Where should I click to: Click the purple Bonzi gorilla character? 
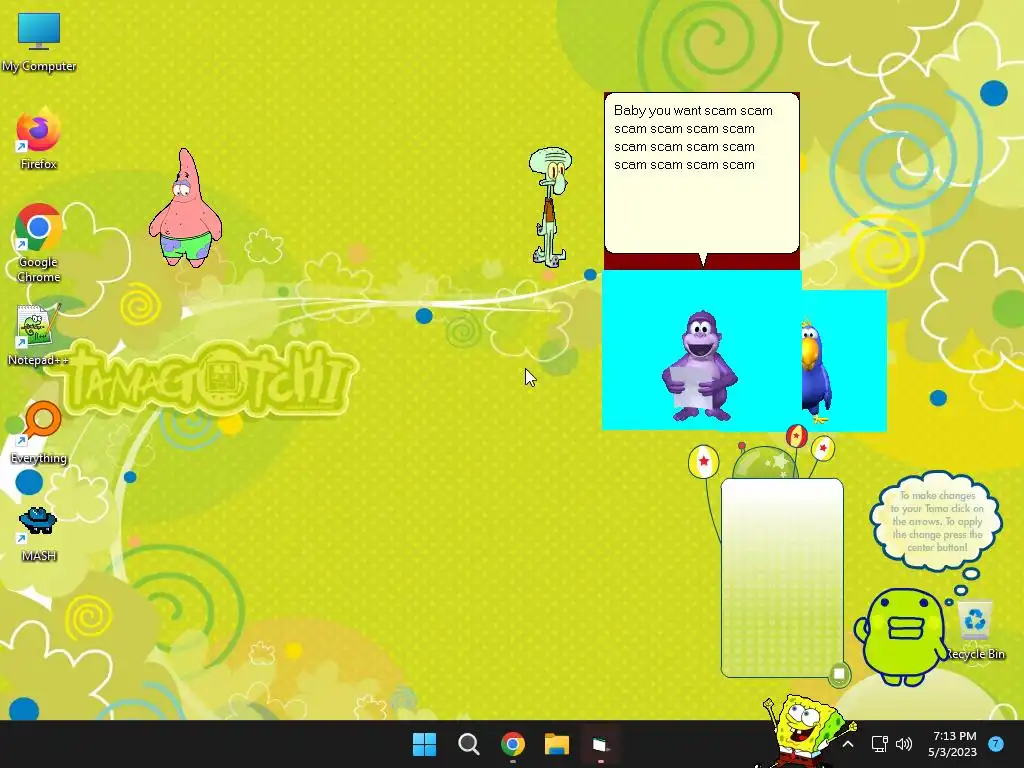(x=700, y=366)
